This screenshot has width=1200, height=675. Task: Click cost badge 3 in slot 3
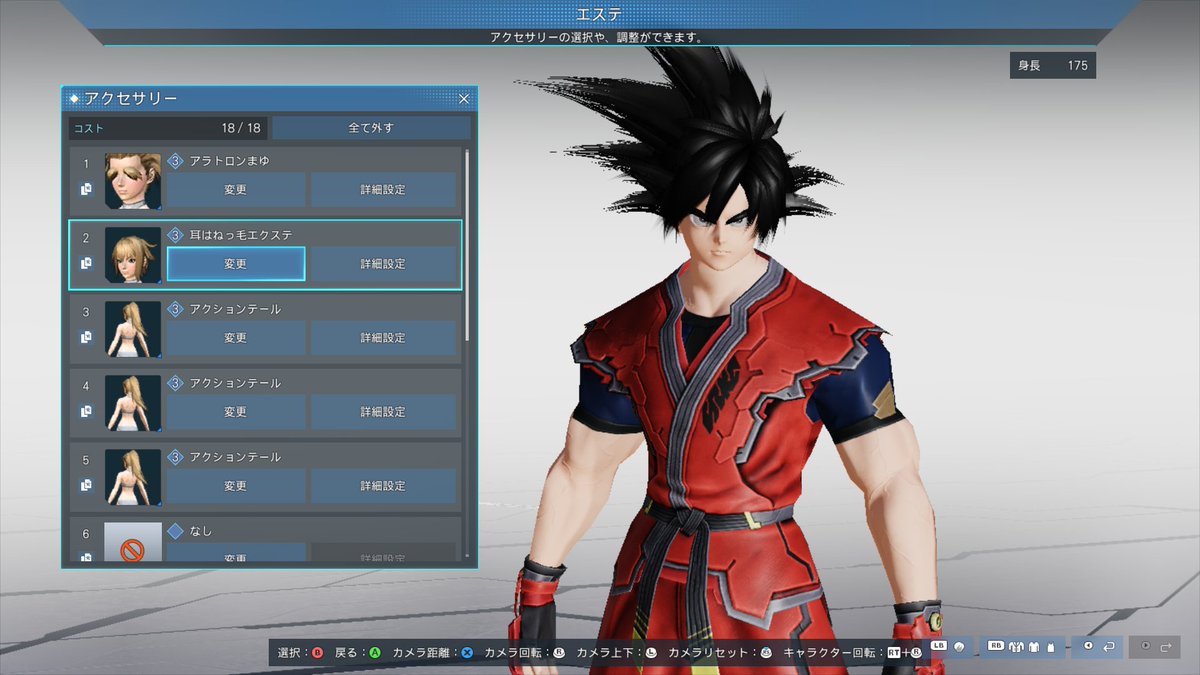pyautogui.click(x=175, y=309)
